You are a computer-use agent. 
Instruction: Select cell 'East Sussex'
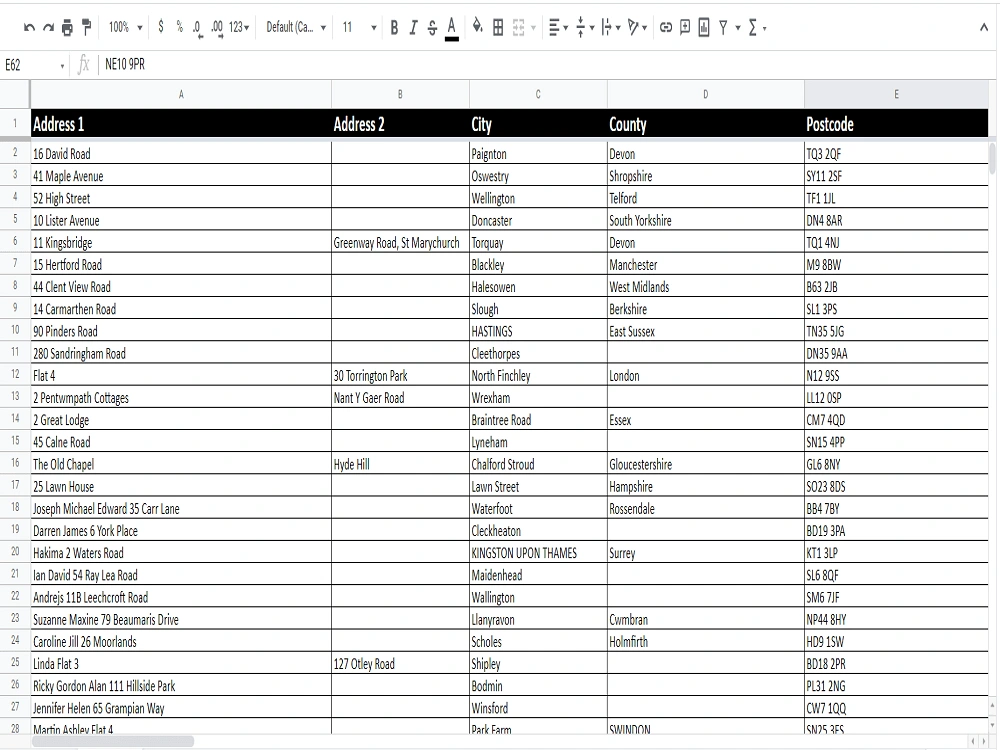705,331
